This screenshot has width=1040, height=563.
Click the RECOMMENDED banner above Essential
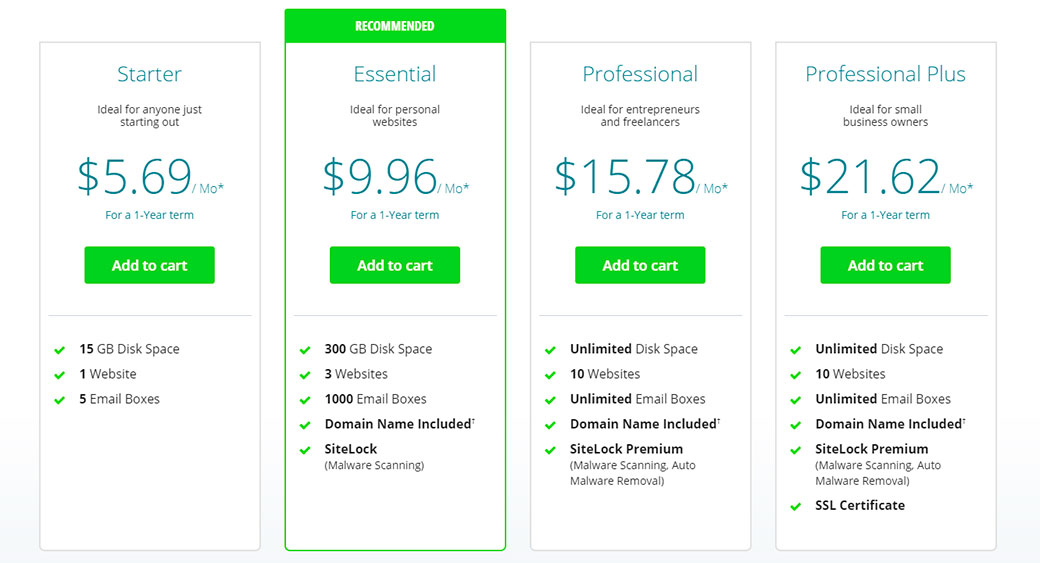(395, 26)
